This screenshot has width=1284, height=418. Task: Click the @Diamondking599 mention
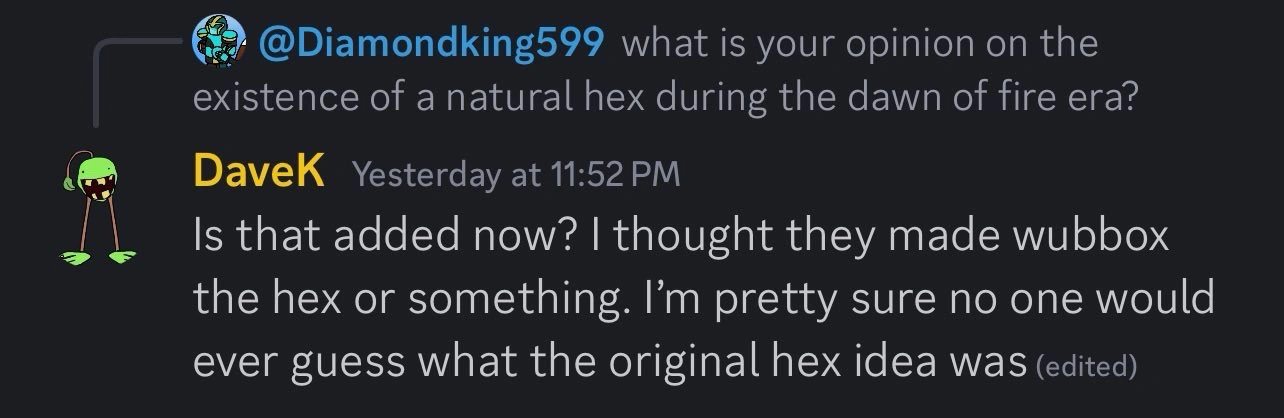coord(431,43)
